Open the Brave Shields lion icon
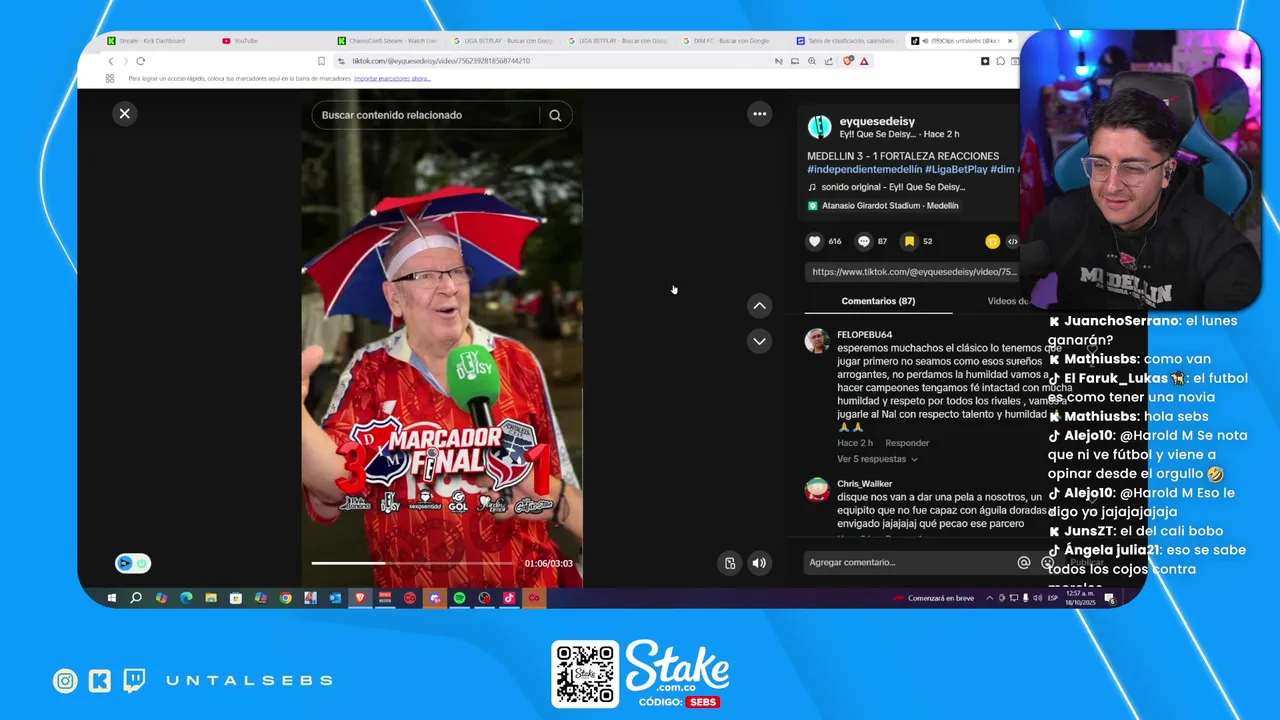This screenshot has height=720, width=1280. click(848, 61)
